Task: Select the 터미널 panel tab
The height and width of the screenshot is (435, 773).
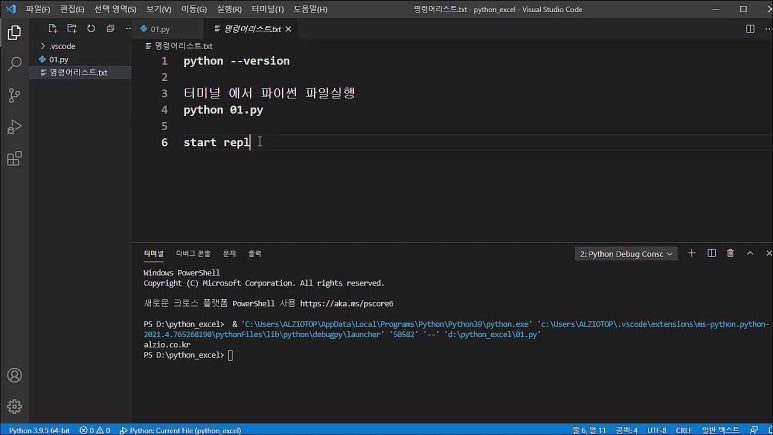Action: (x=154, y=254)
